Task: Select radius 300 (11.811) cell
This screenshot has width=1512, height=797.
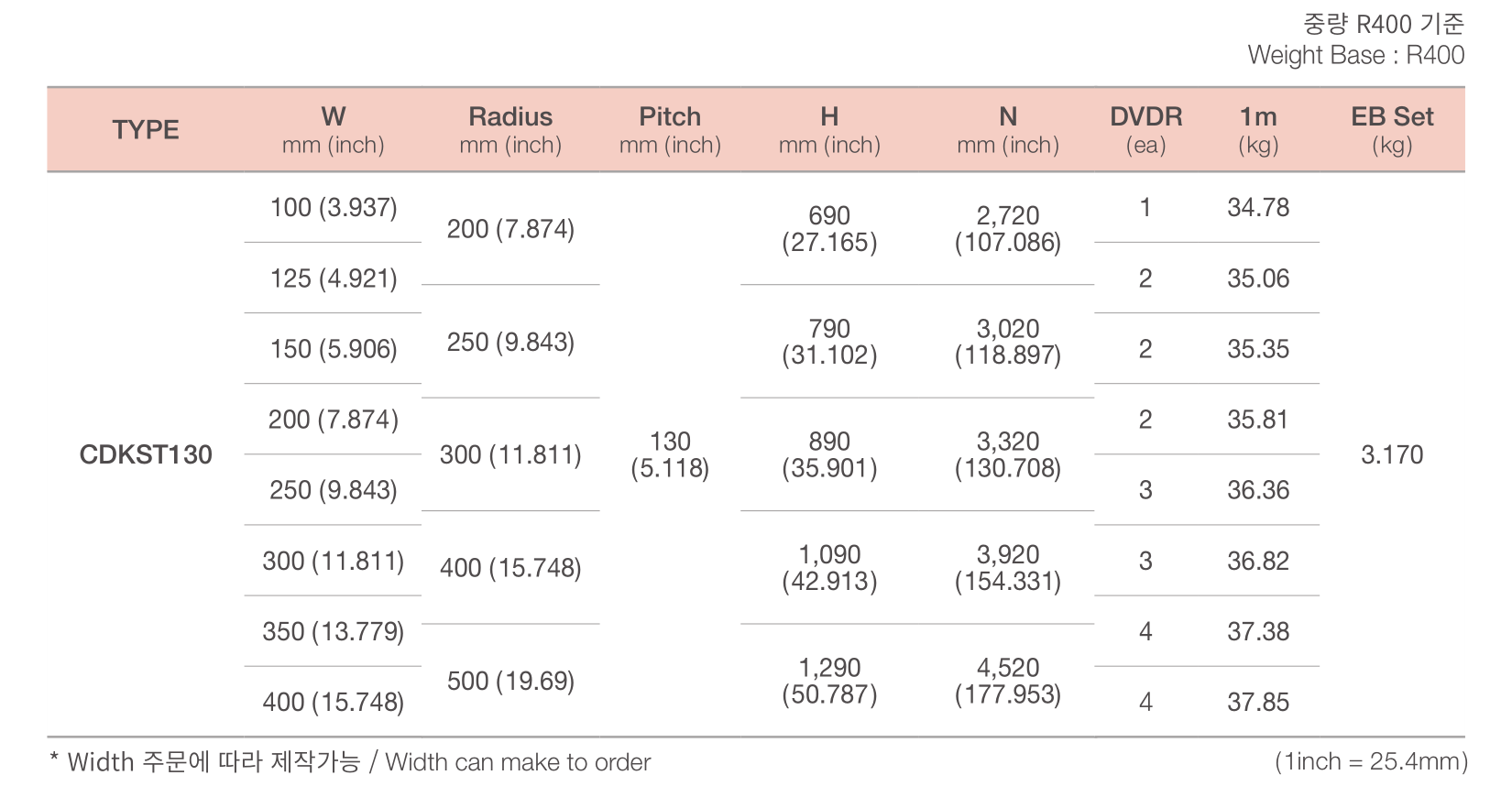Action: [510, 455]
